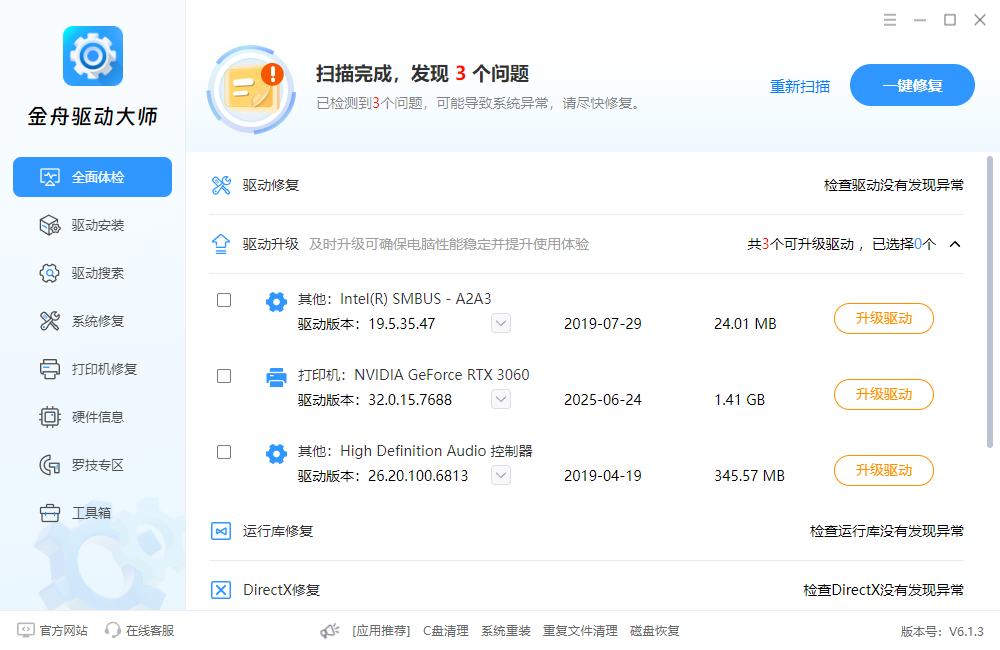Click the 在线客服 headset icon
This screenshot has width=1000, height=650.
tap(113, 630)
